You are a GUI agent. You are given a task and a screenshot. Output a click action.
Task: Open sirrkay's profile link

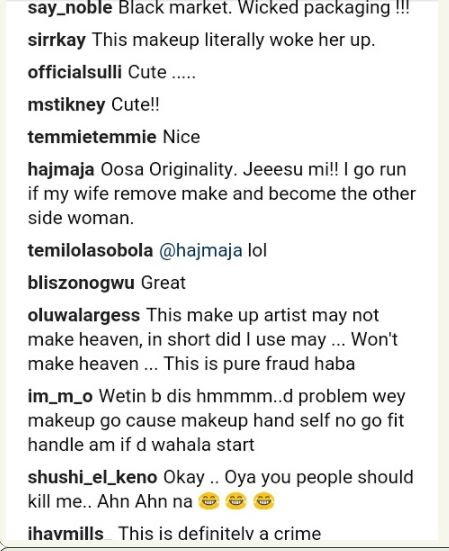[57, 40]
